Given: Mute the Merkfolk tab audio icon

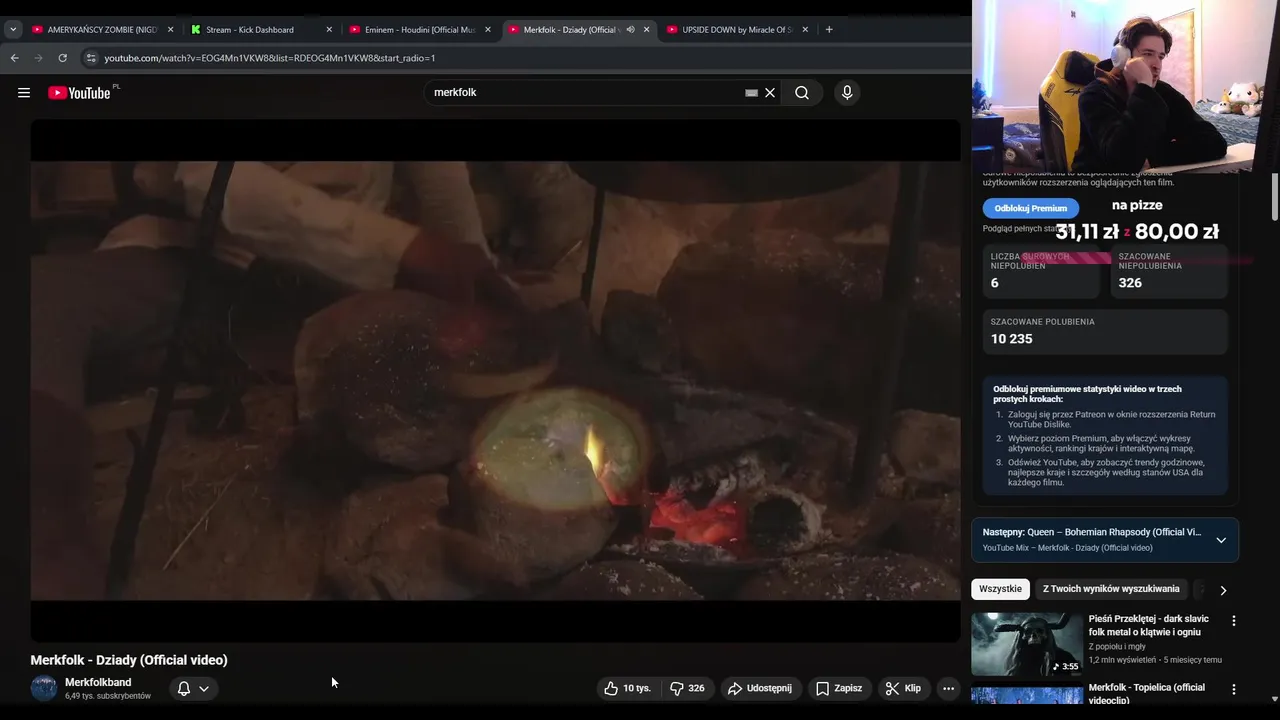Looking at the screenshot, I should click(x=630, y=30).
